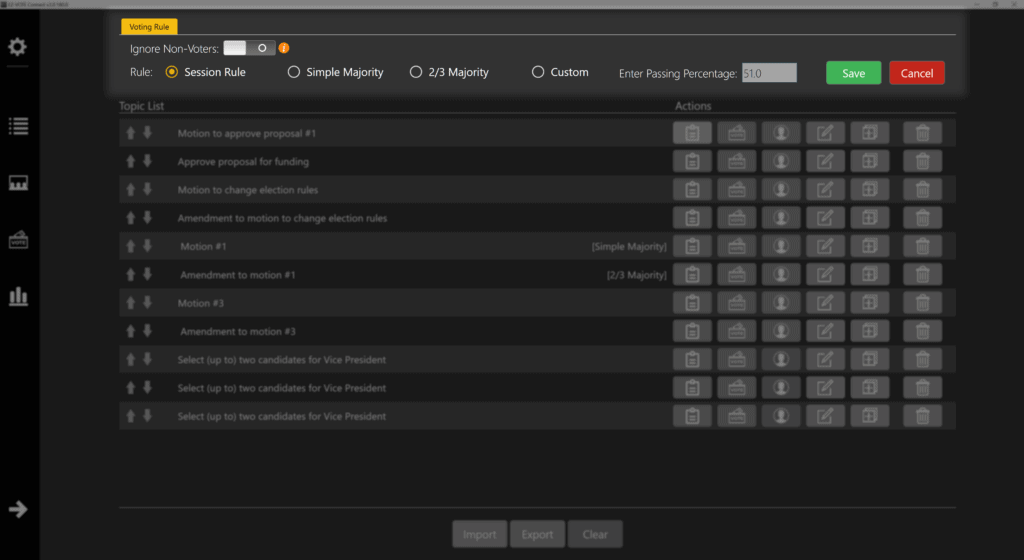Click clipboard icon for 'Motion to change election rules'
1024x560 pixels.
(692, 190)
